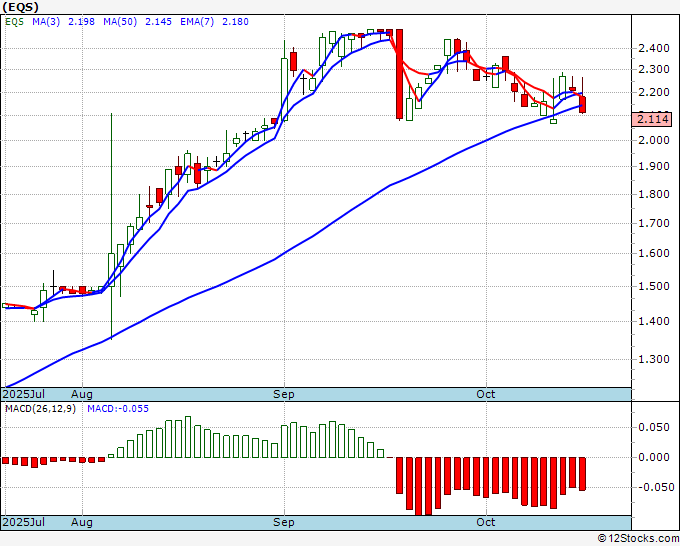Click the 2.000 price axis label
The width and height of the screenshot is (680, 546).
(x=654, y=141)
